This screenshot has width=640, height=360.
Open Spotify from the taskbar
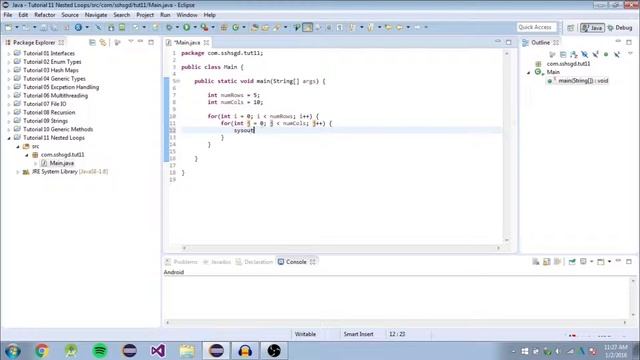point(100,351)
